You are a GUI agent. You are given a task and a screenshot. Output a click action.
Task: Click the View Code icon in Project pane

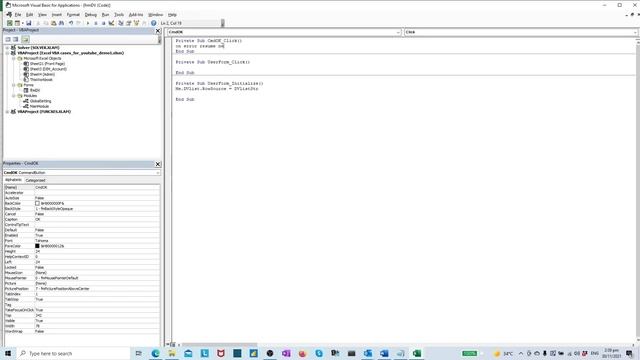pyautogui.click(x=8, y=39)
